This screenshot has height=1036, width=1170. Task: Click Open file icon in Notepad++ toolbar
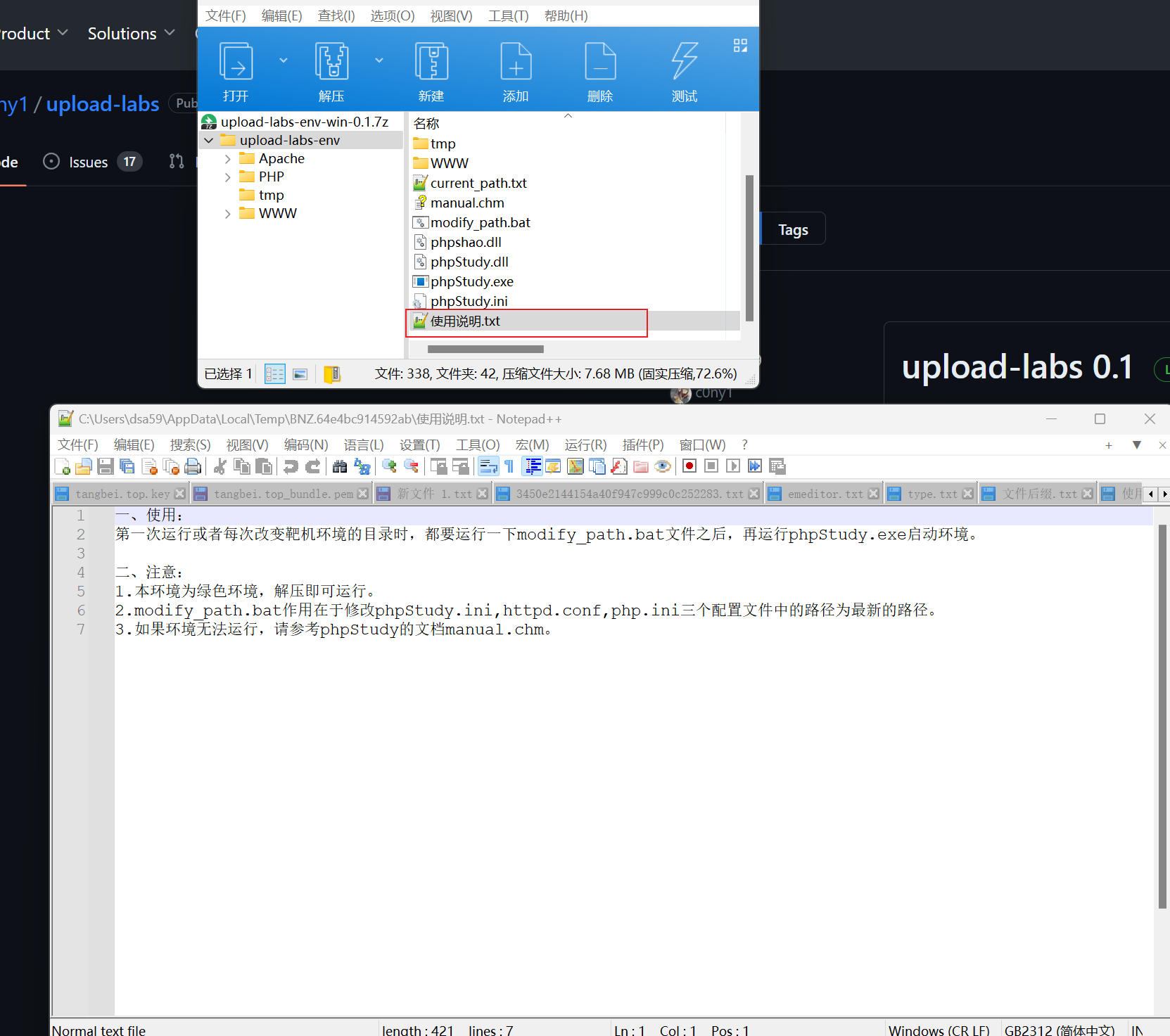(x=84, y=466)
